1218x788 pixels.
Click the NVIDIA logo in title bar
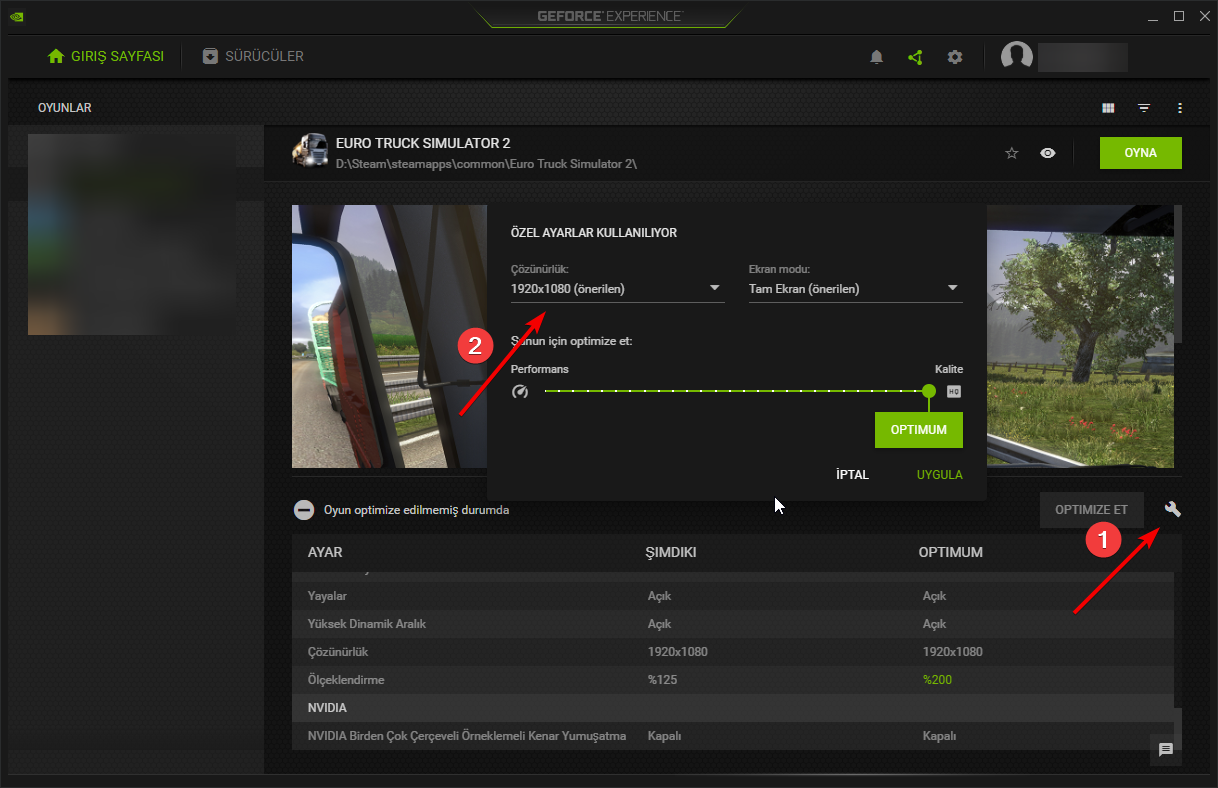18,16
